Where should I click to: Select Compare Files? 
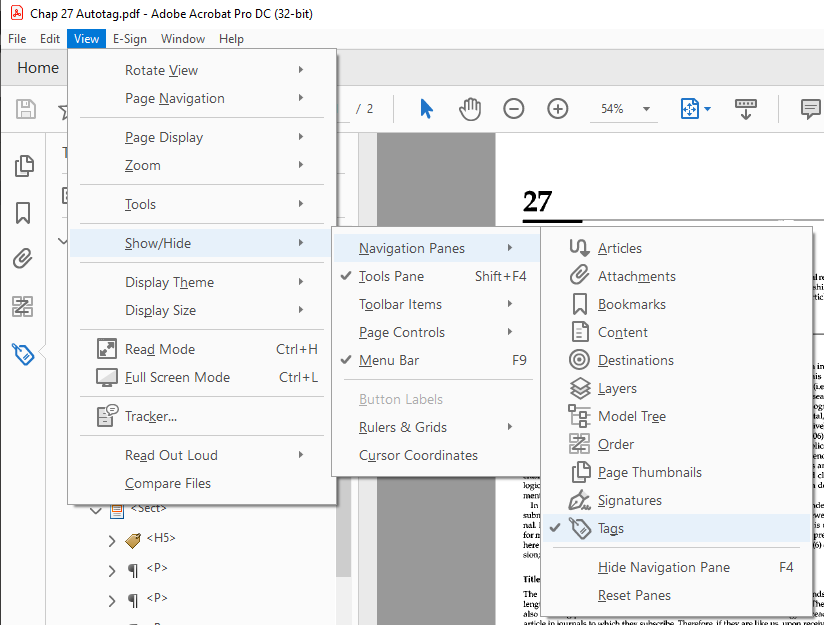[x=202, y=483]
